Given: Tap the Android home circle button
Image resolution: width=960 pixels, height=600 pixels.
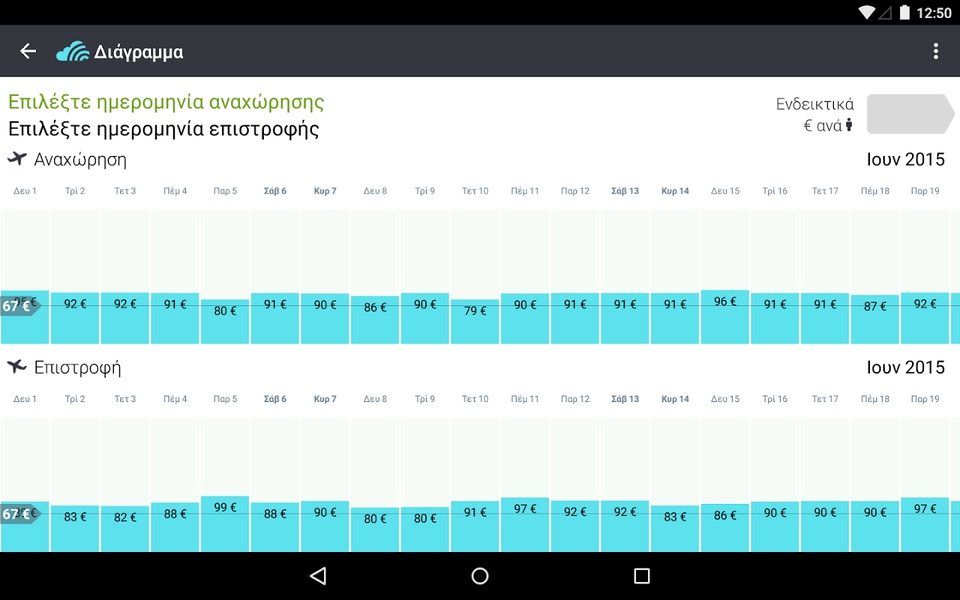Looking at the screenshot, I should tap(480, 576).
